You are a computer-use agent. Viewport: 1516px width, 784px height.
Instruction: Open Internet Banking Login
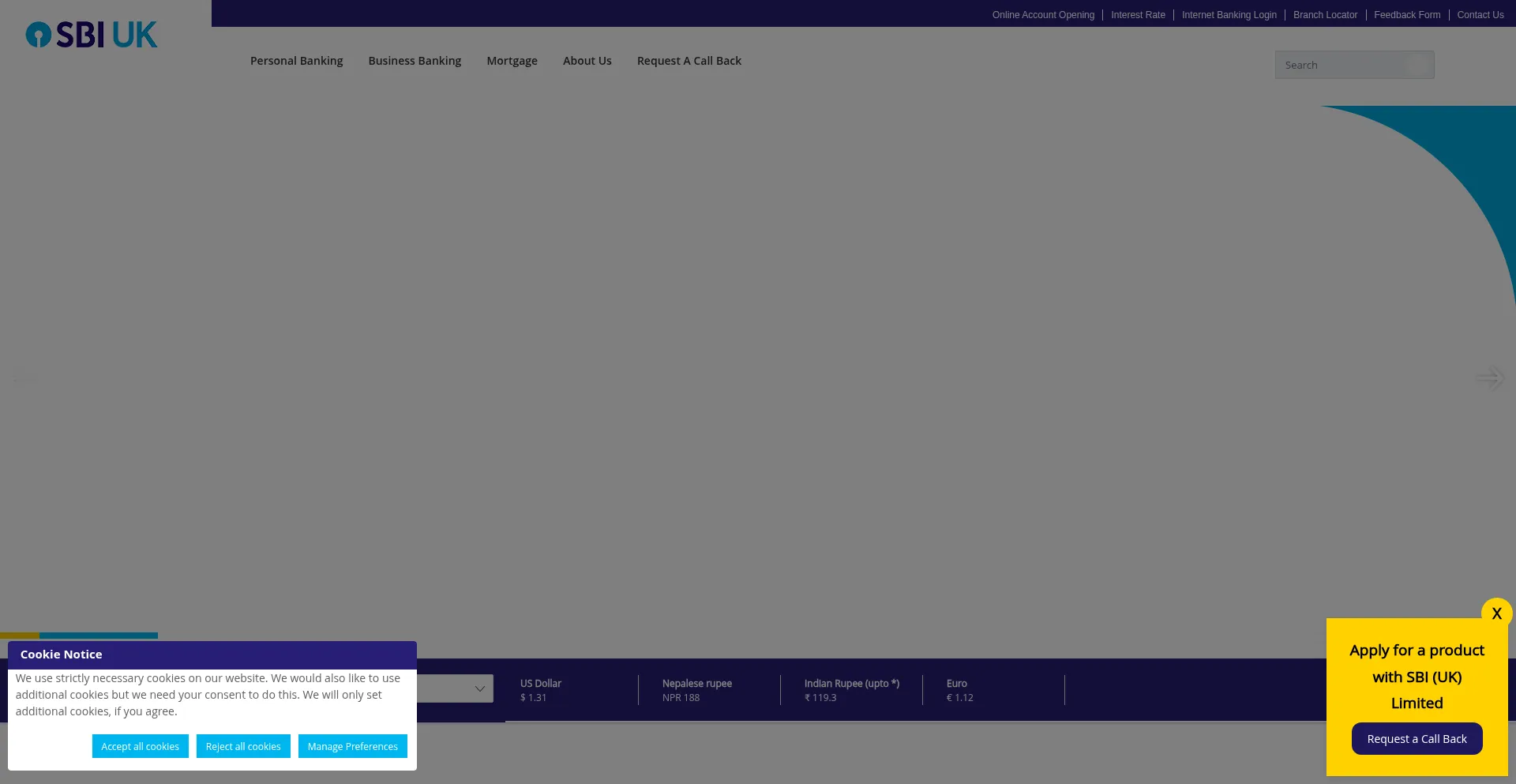pos(1229,15)
